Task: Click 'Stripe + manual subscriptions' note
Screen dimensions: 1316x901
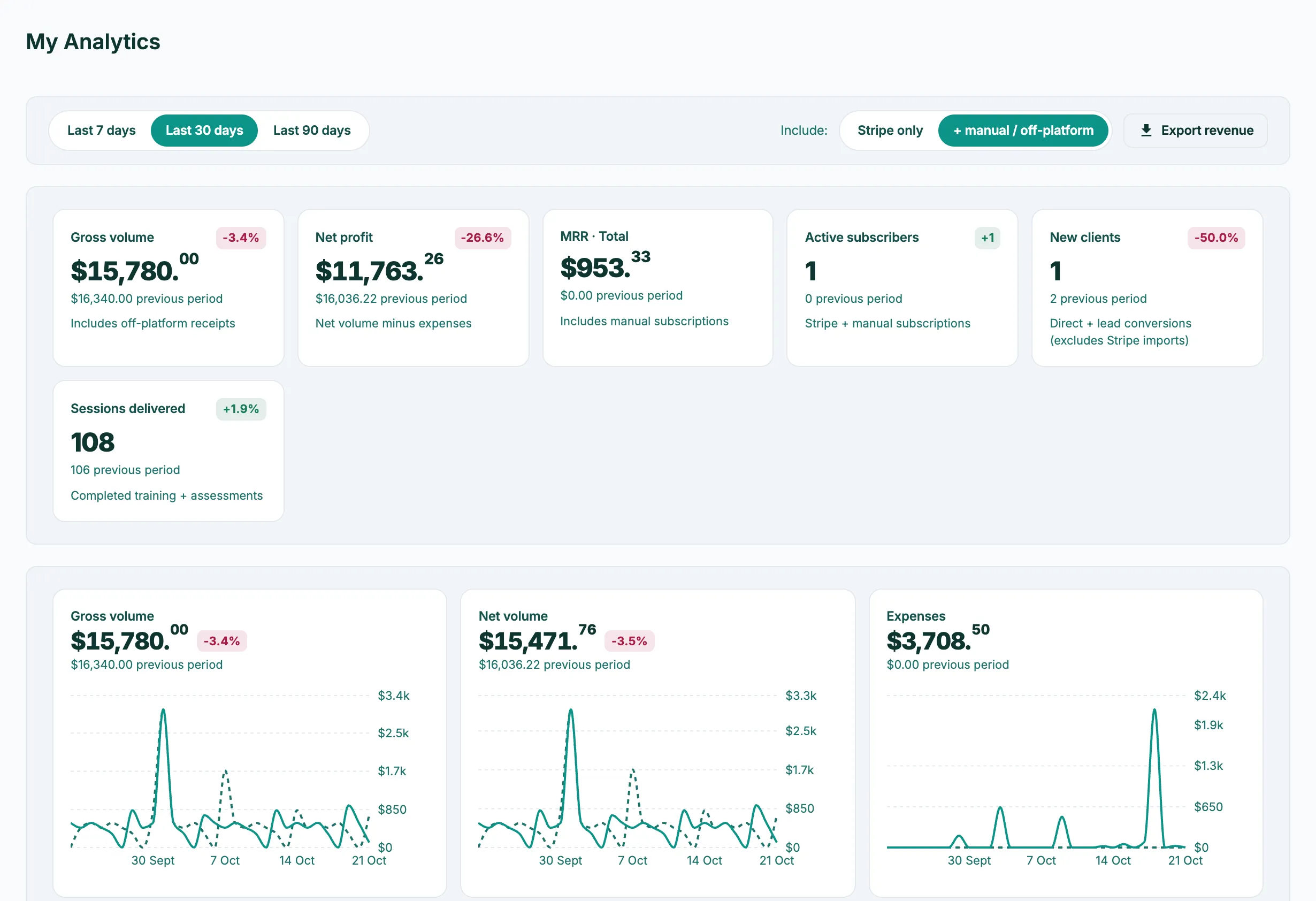Action: click(887, 323)
